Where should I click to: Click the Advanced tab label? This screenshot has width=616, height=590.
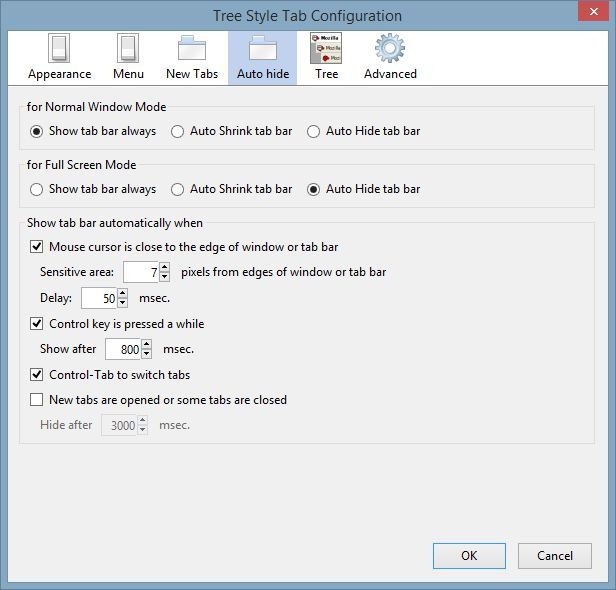pyautogui.click(x=390, y=74)
